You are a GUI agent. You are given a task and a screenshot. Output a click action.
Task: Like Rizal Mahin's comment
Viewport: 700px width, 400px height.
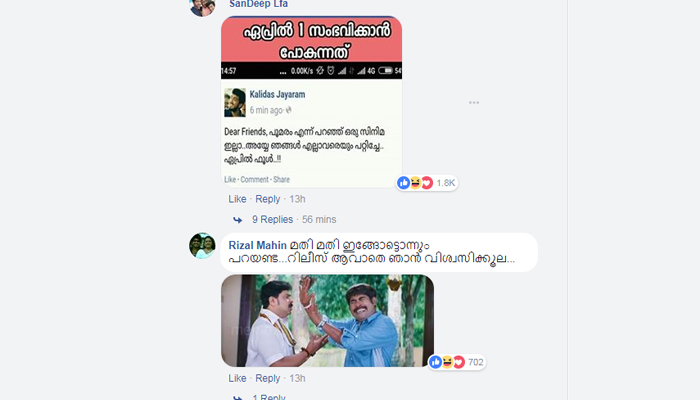pyautogui.click(x=237, y=379)
